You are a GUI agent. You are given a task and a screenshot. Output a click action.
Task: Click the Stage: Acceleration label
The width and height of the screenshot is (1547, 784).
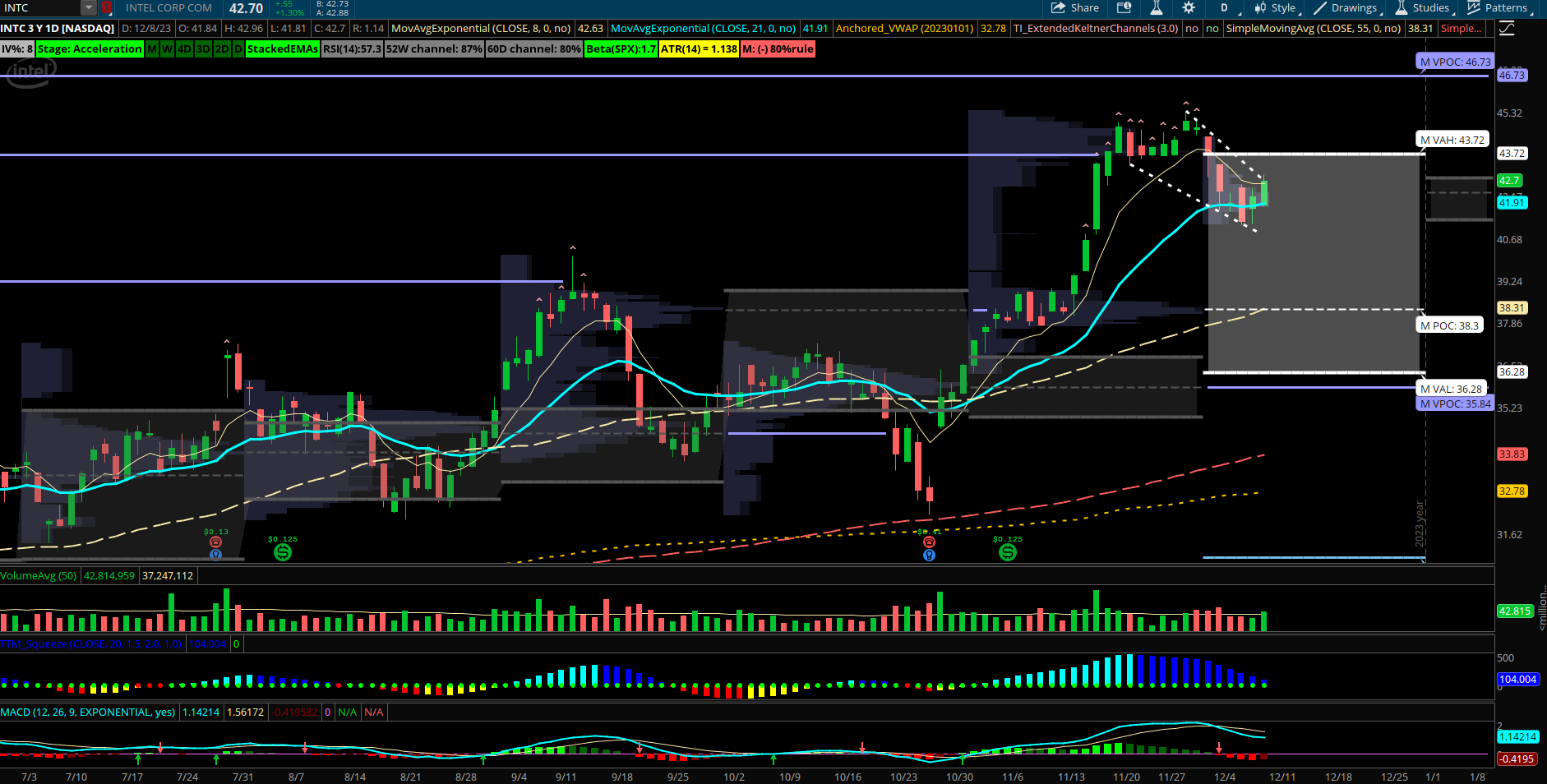point(90,49)
